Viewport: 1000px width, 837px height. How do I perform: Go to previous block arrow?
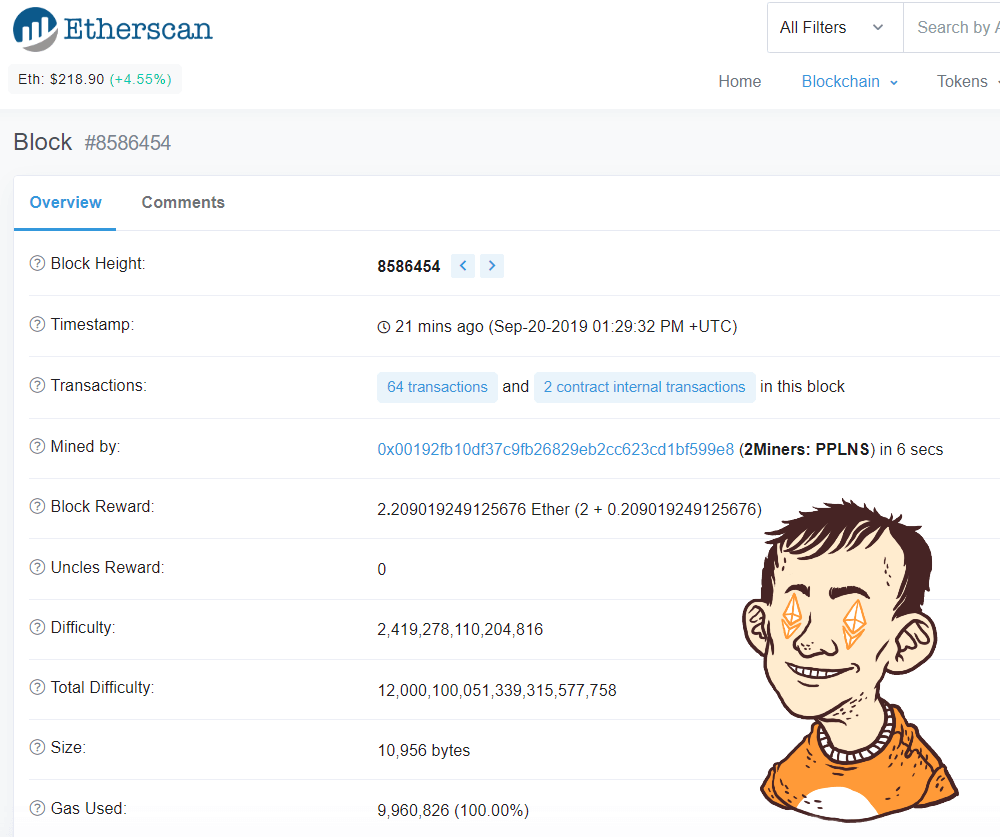point(463,266)
